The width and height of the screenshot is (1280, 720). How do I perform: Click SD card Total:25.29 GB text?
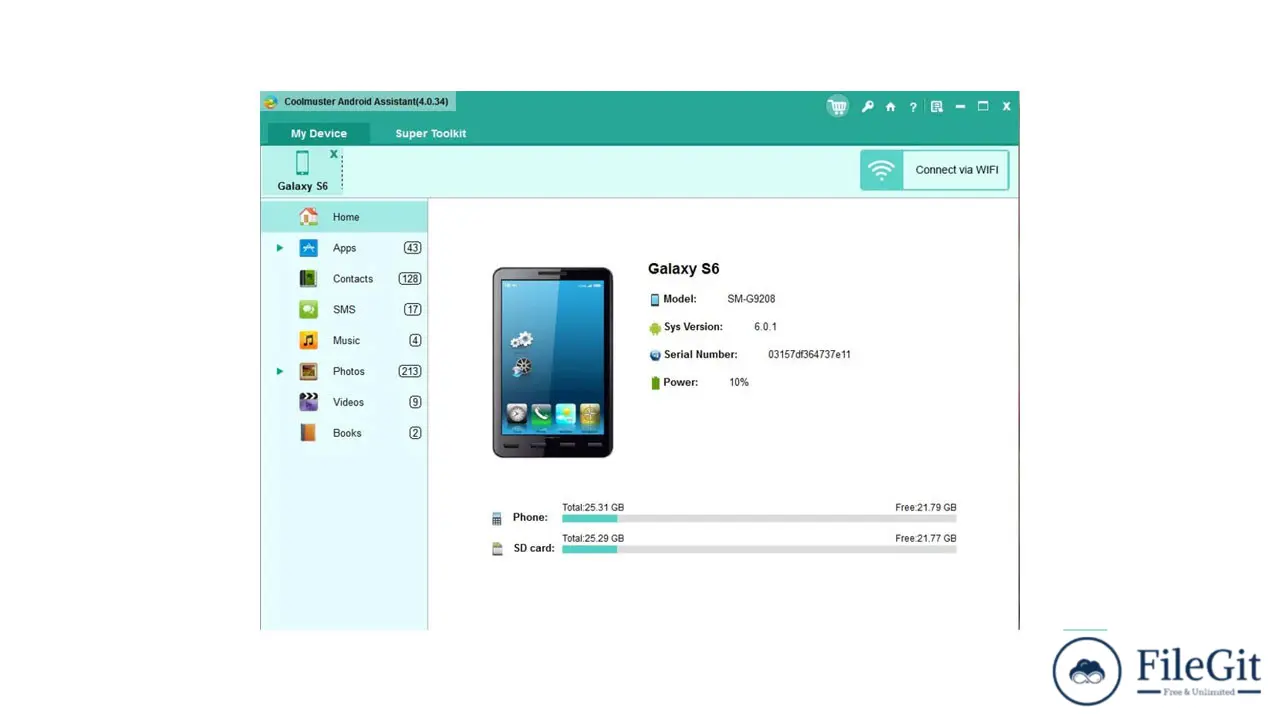tap(593, 539)
